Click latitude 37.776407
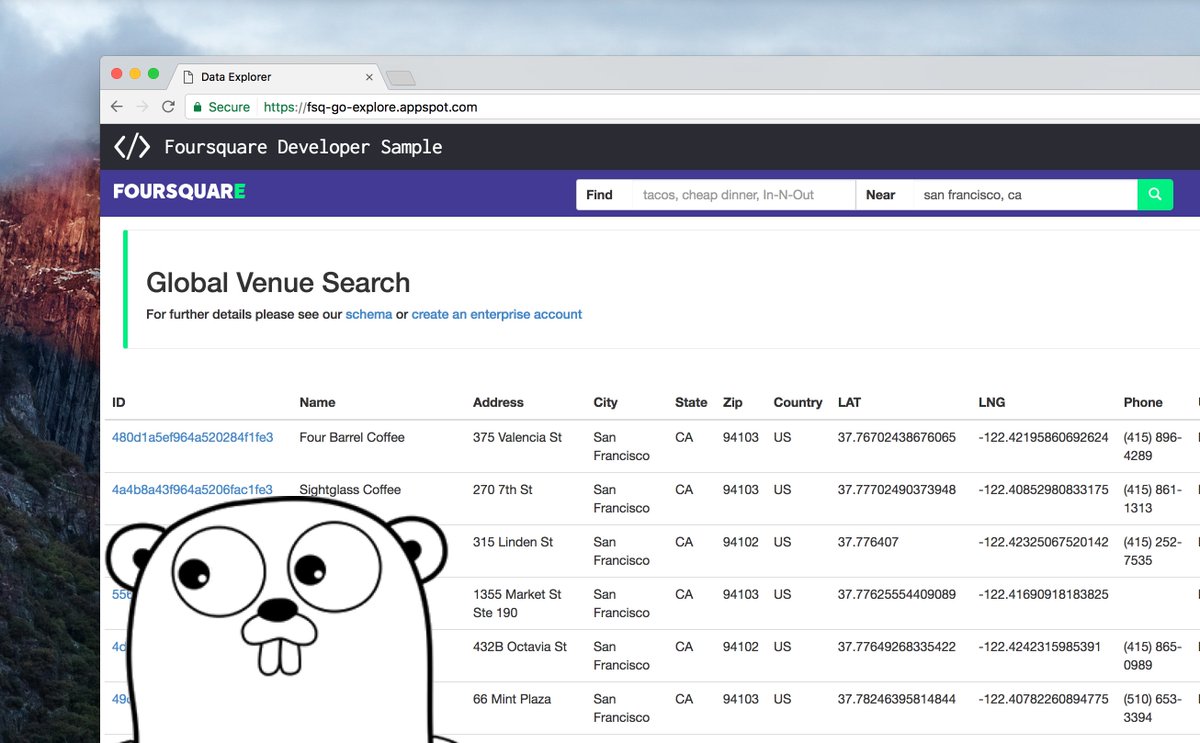The width and height of the screenshot is (1200, 743). point(868,541)
